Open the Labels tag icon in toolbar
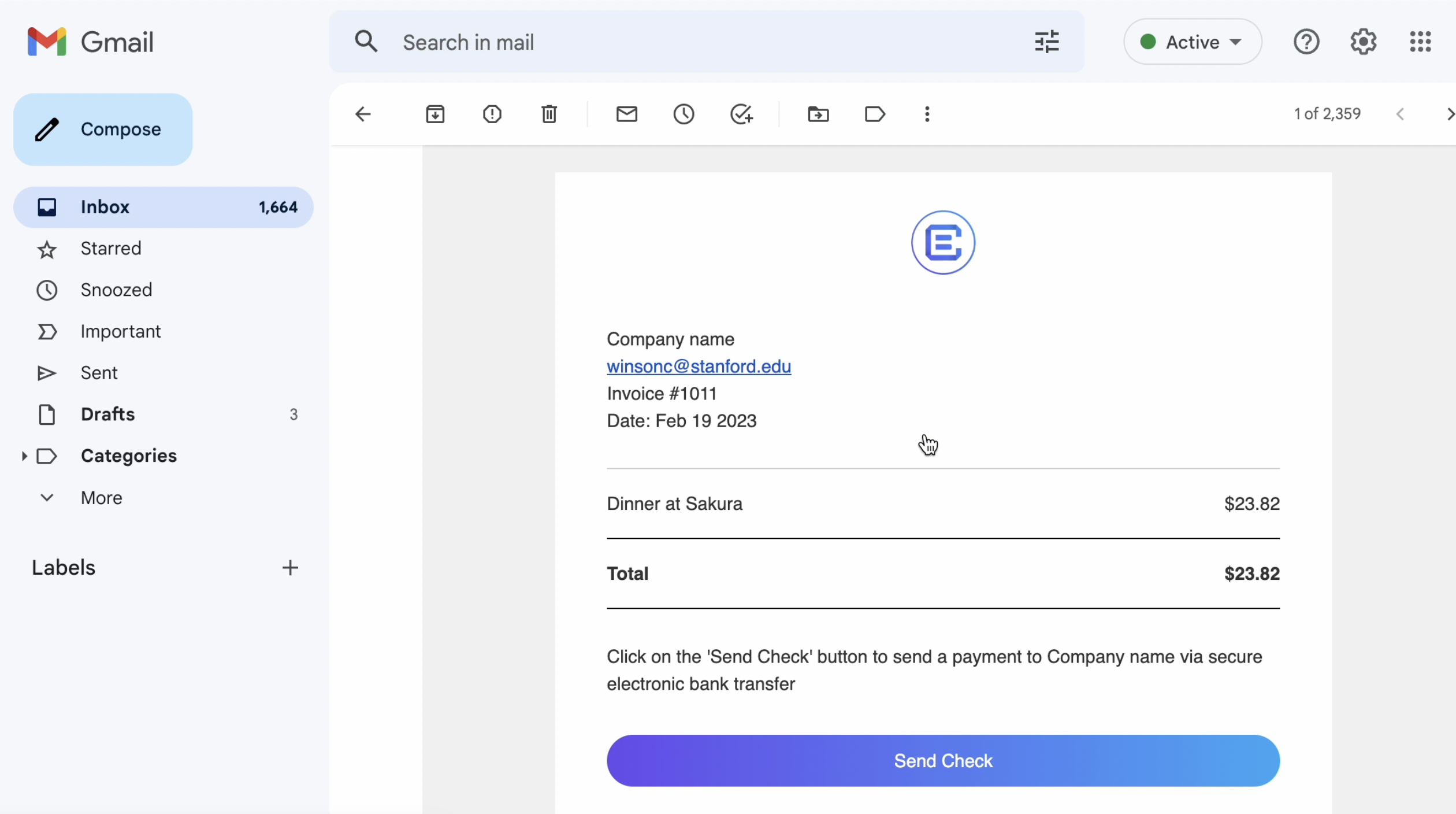The height and width of the screenshot is (814, 1456). tap(875, 114)
